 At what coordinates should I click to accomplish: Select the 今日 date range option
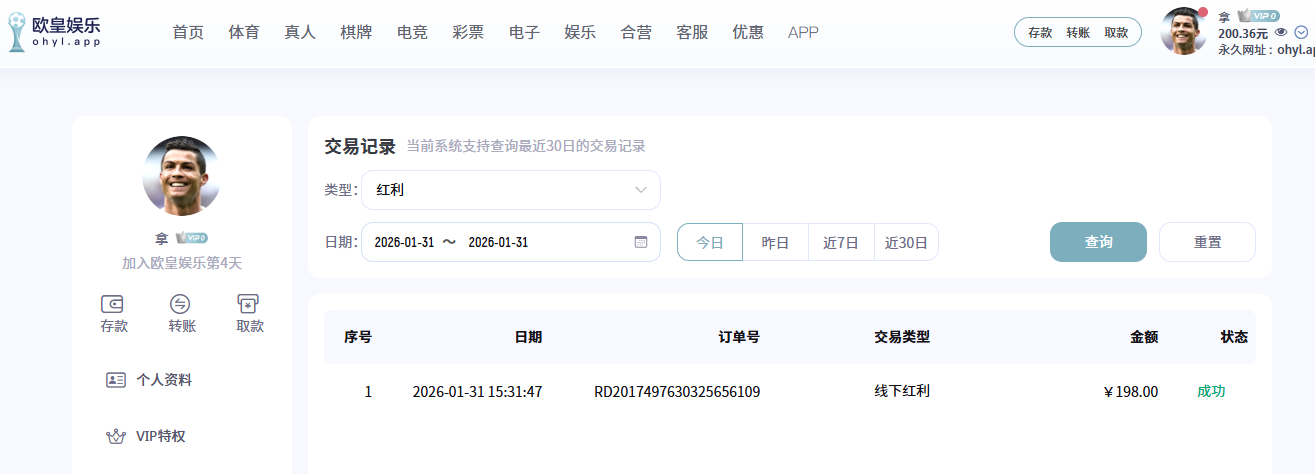(x=710, y=242)
